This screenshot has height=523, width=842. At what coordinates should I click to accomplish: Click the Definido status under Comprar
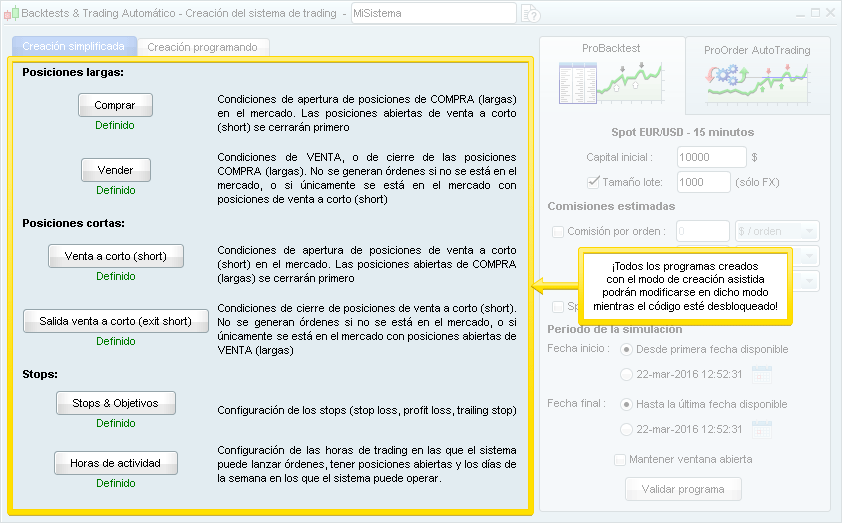115,125
